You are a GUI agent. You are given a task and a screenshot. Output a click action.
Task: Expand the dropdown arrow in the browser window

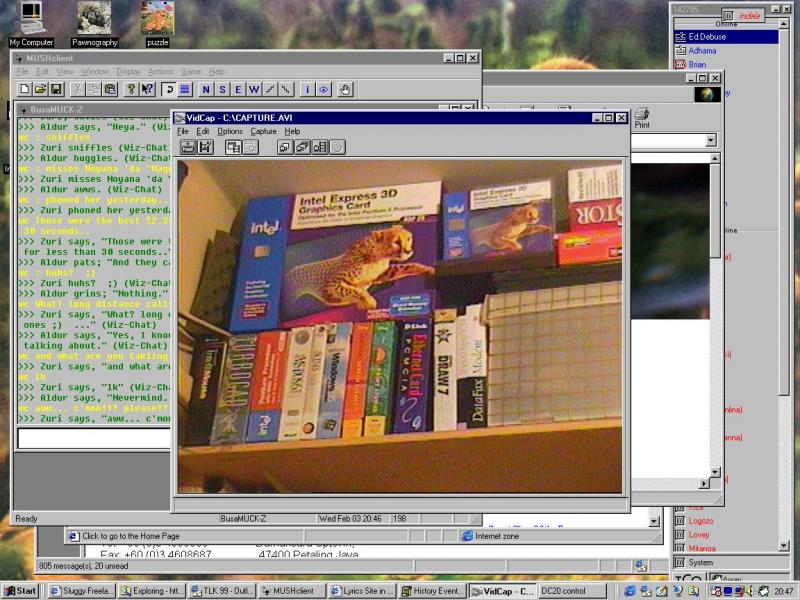pos(711,141)
